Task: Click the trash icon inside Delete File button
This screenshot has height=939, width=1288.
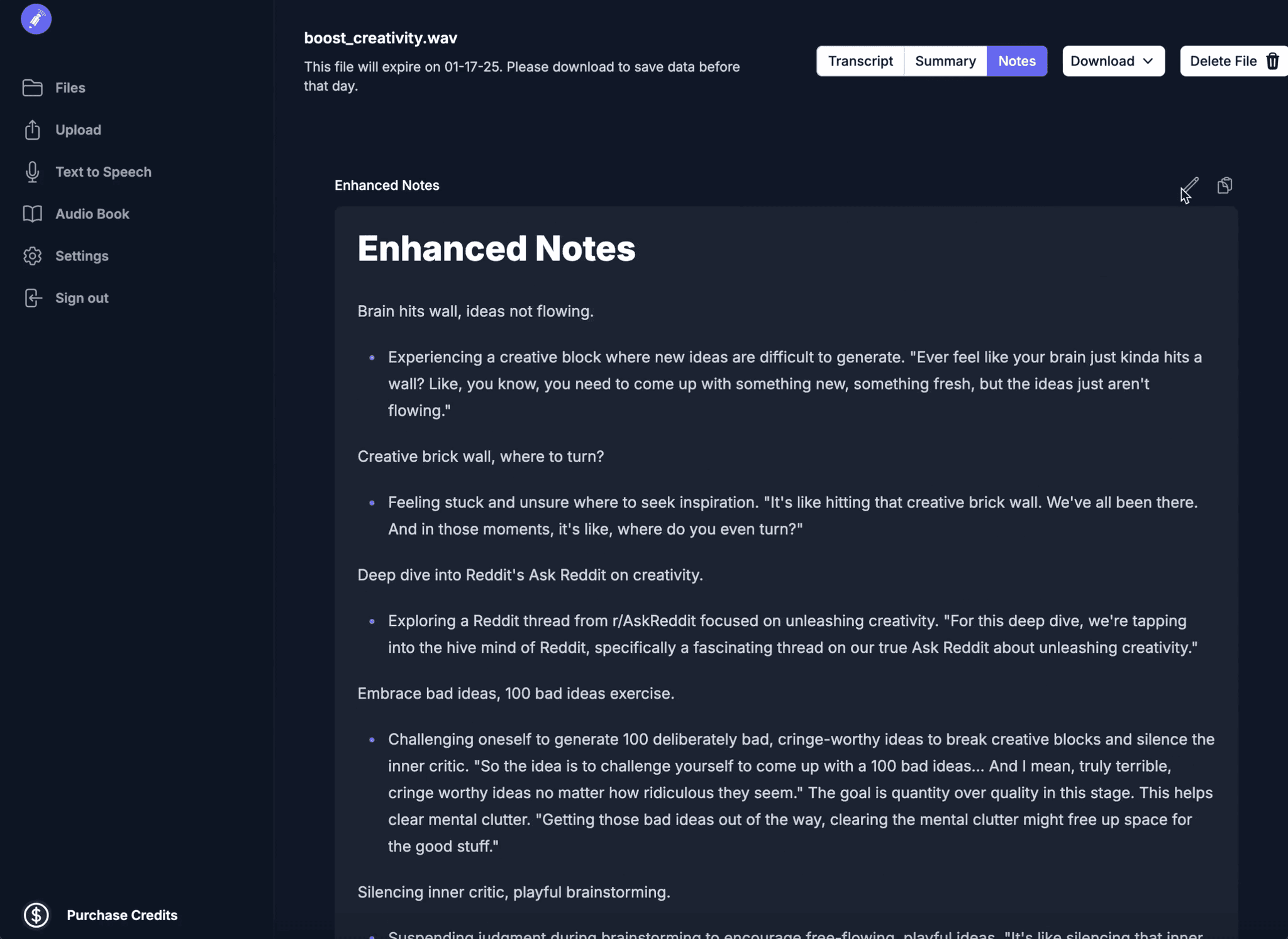Action: click(x=1272, y=60)
